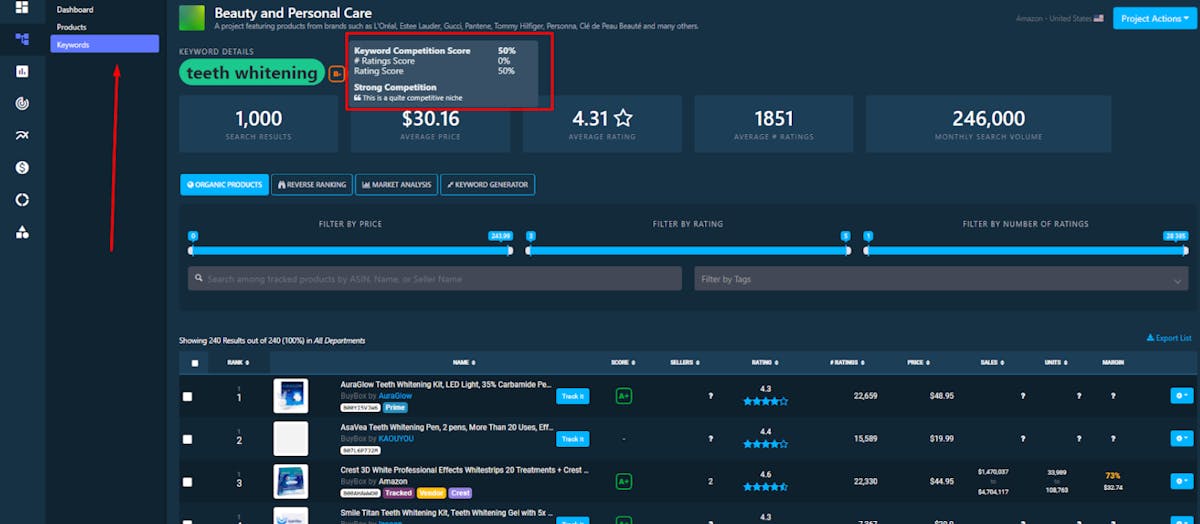Grab the price filter maximum handle
Screen dimensions: 1200x524
510,250
